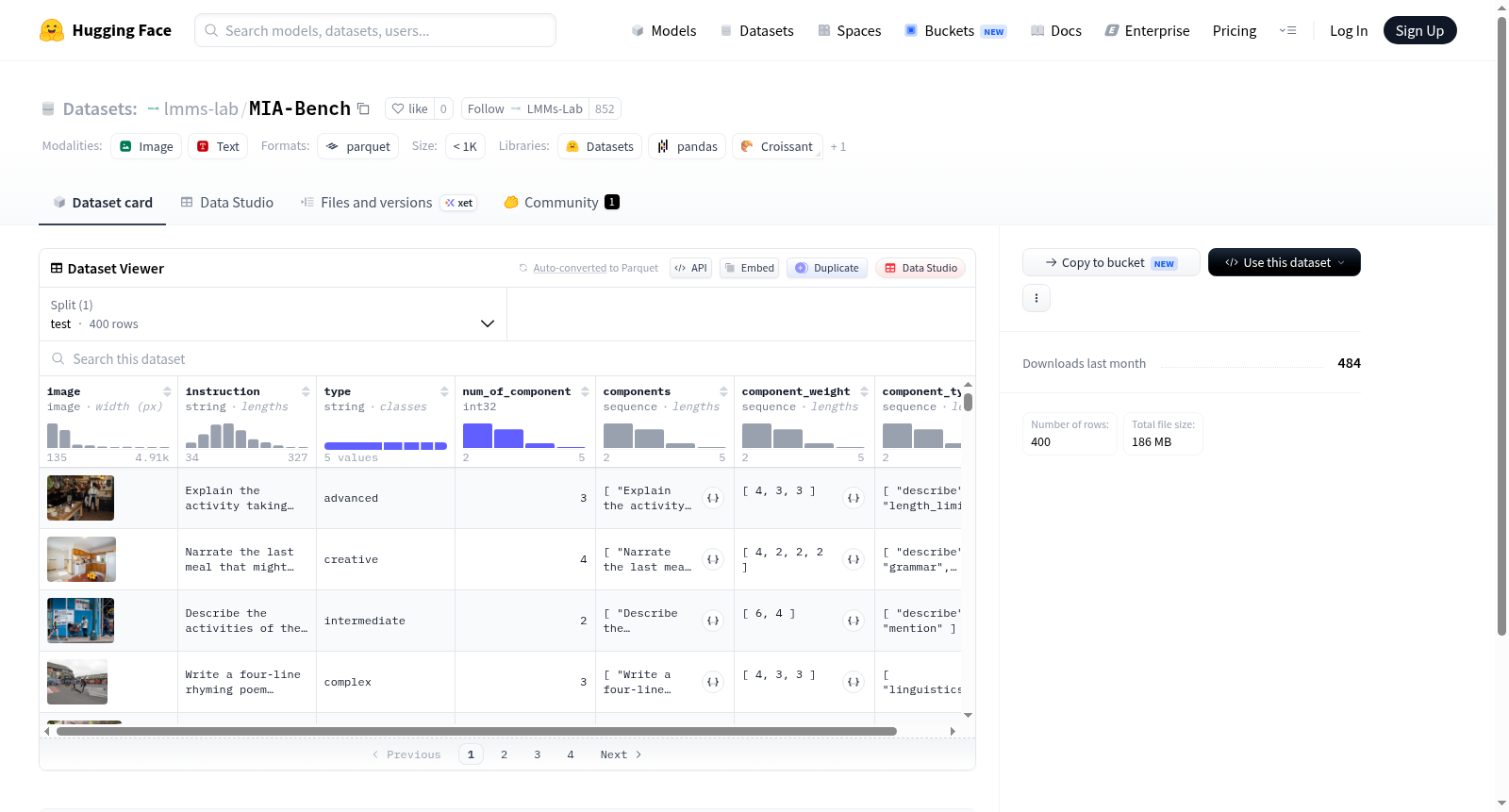Open the restaurant image thumbnail in first row
This screenshot has width=1509, height=812.
(80, 498)
